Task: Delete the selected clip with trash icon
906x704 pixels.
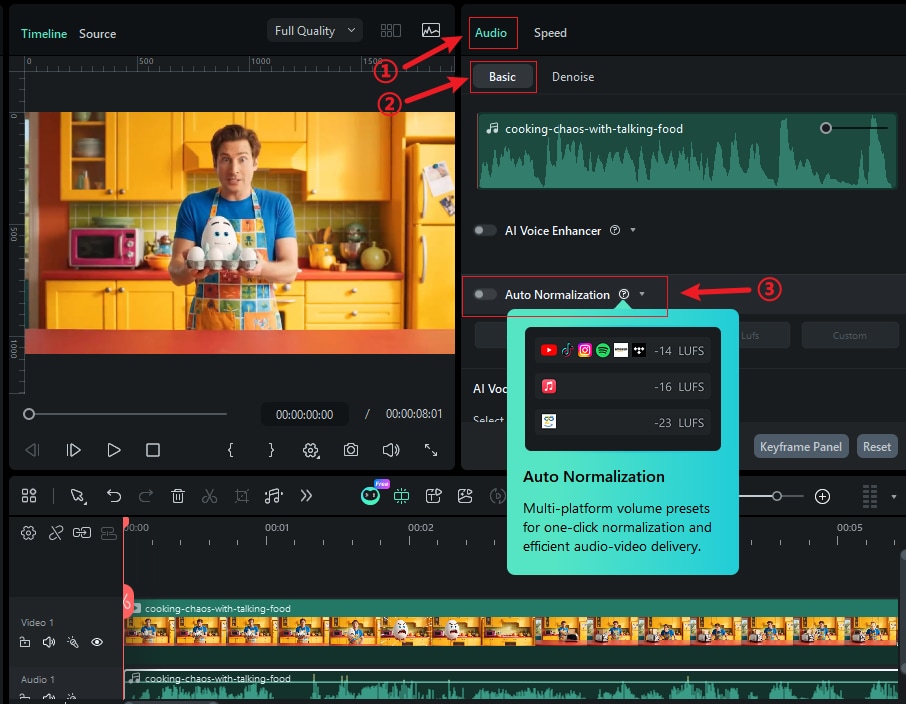Action: (178, 496)
